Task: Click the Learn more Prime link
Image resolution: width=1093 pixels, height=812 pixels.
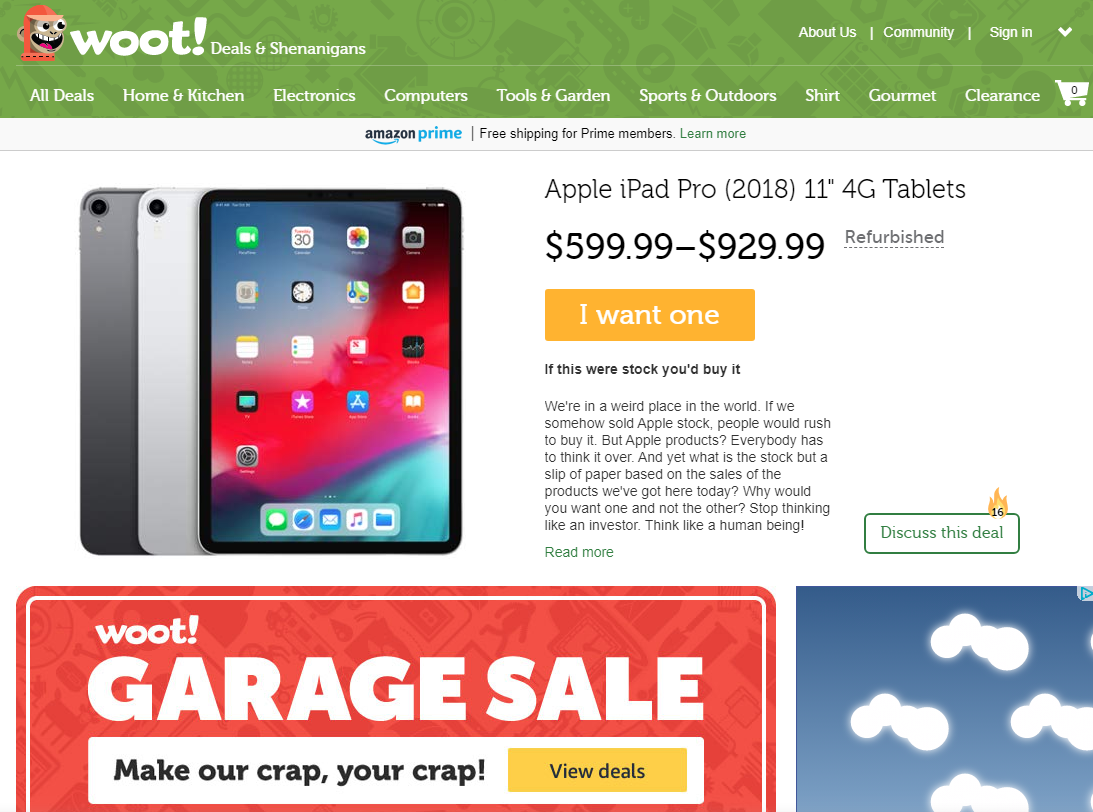Action: (x=712, y=134)
